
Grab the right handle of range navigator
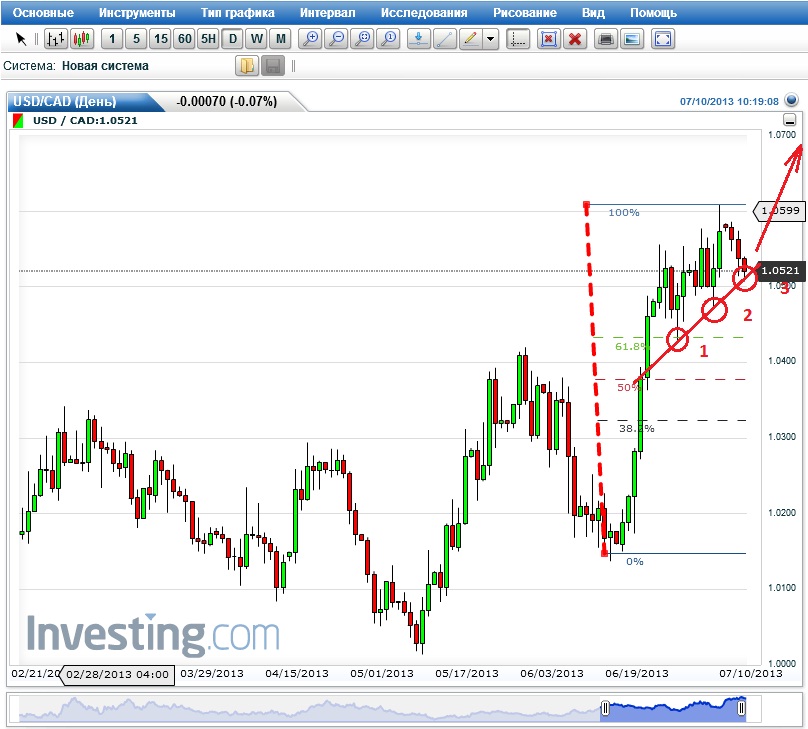[741, 708]
